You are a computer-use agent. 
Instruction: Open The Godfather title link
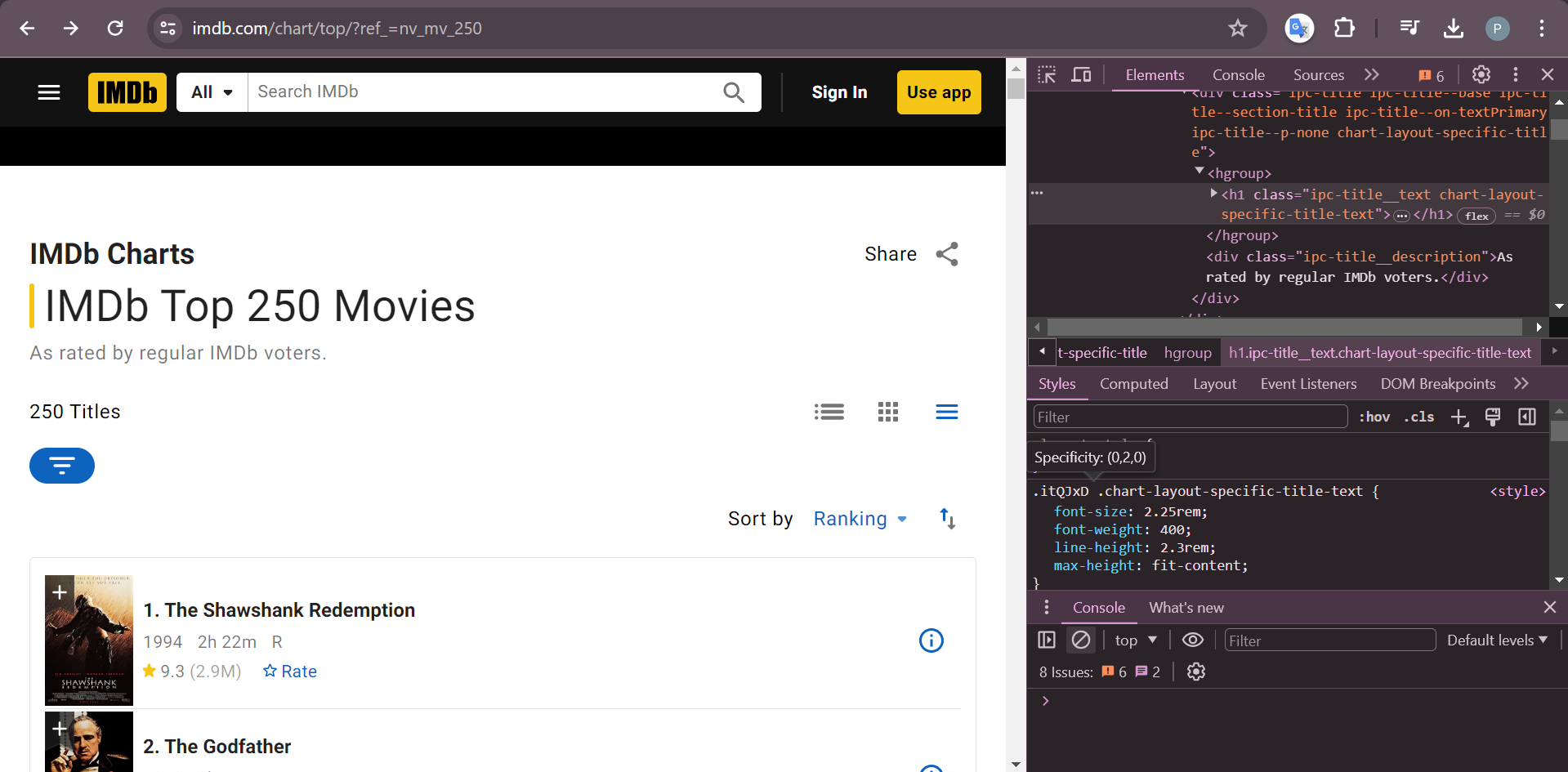tap(217, 747)
